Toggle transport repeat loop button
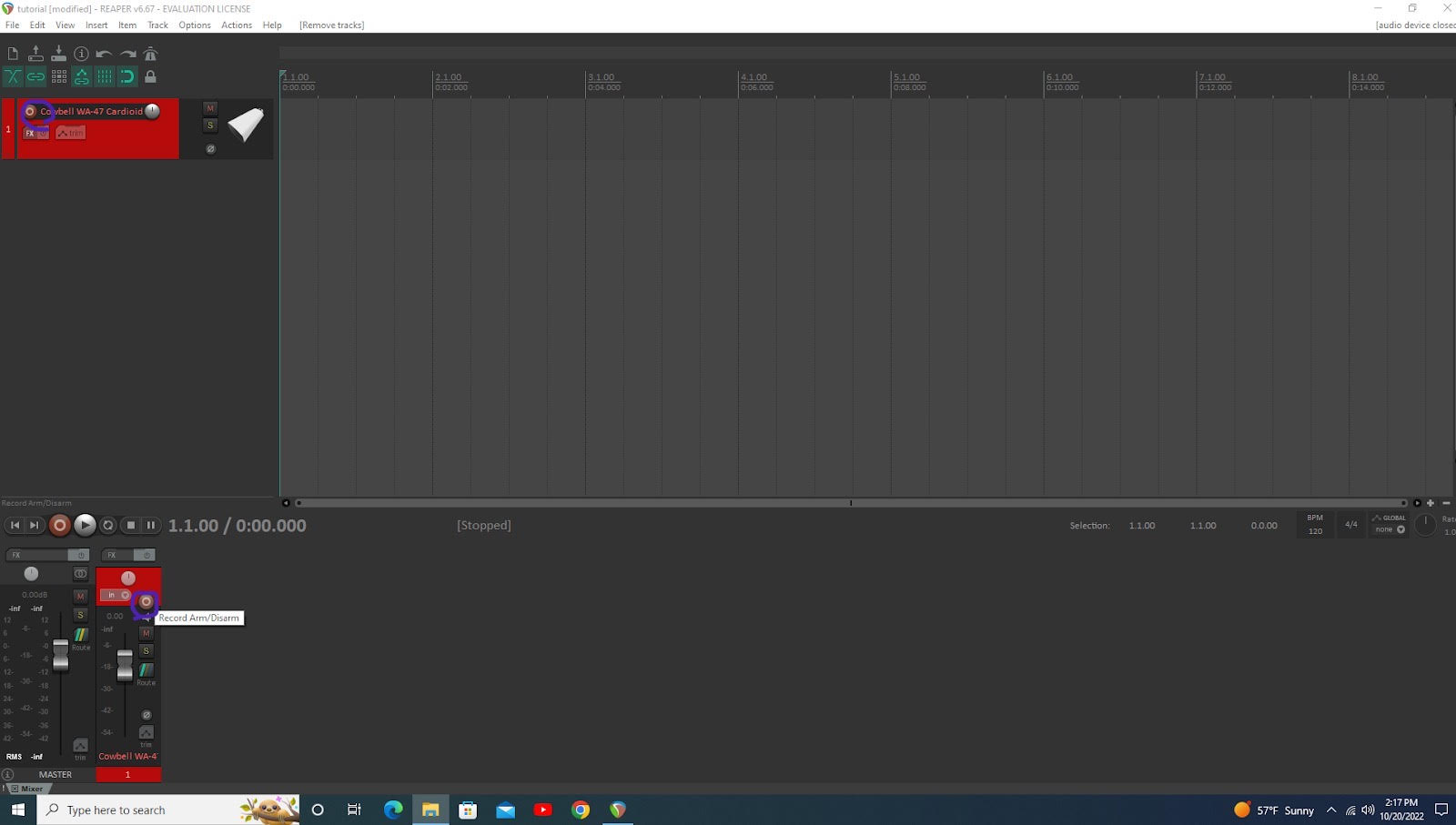1456x825 pixels. click(x=107, y=525)
